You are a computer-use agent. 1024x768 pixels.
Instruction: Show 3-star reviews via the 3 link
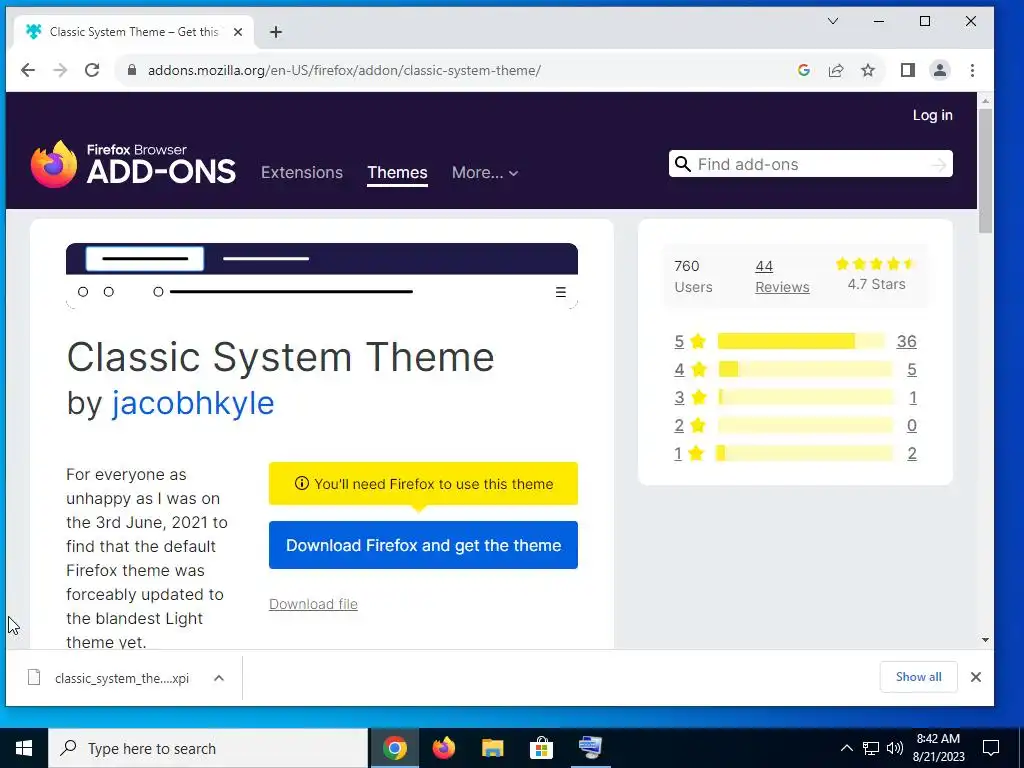coord(679,397)
